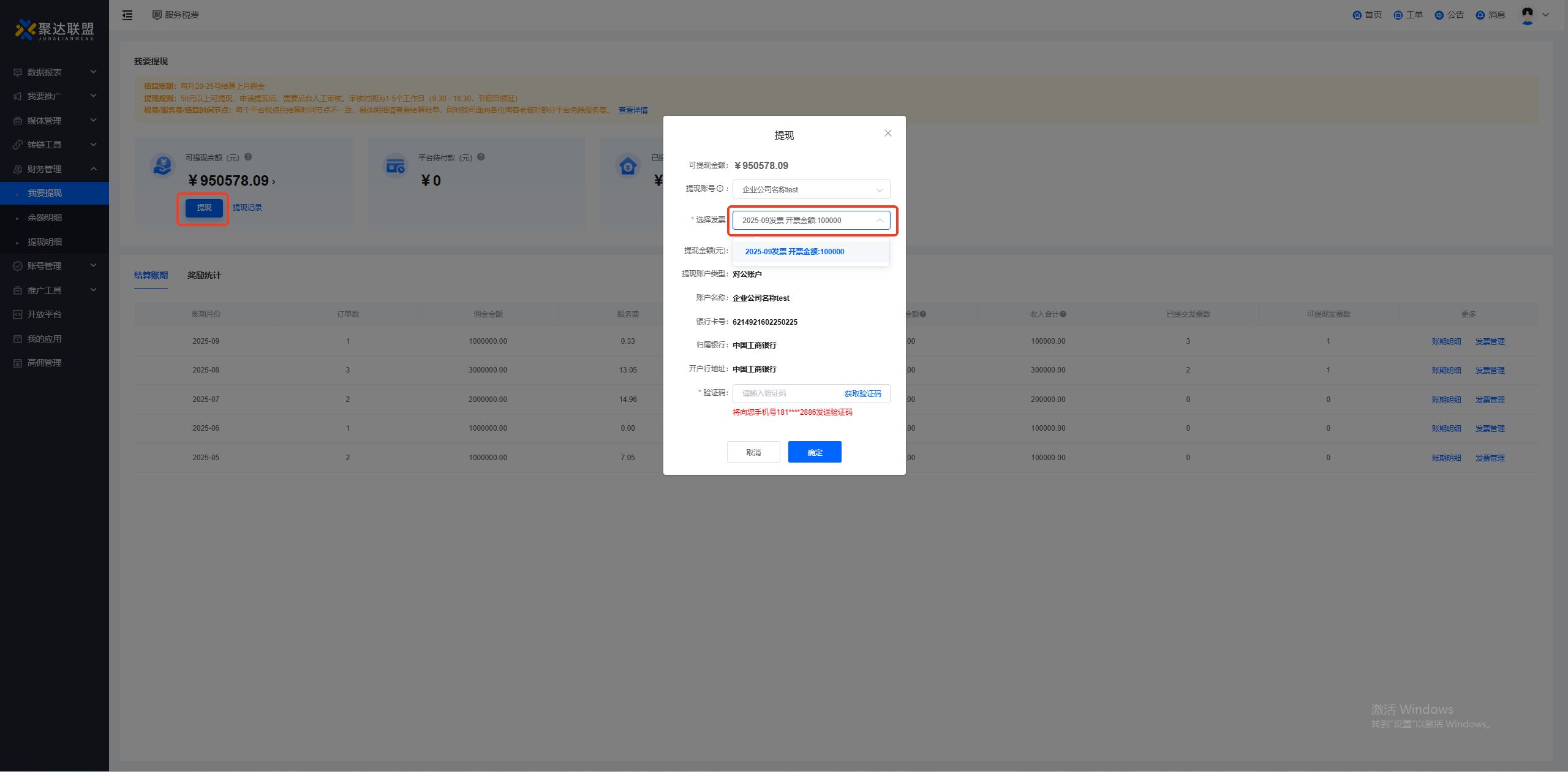Switch to the 奖励统计 tab
1568x772 pixels.
[204, 275]
